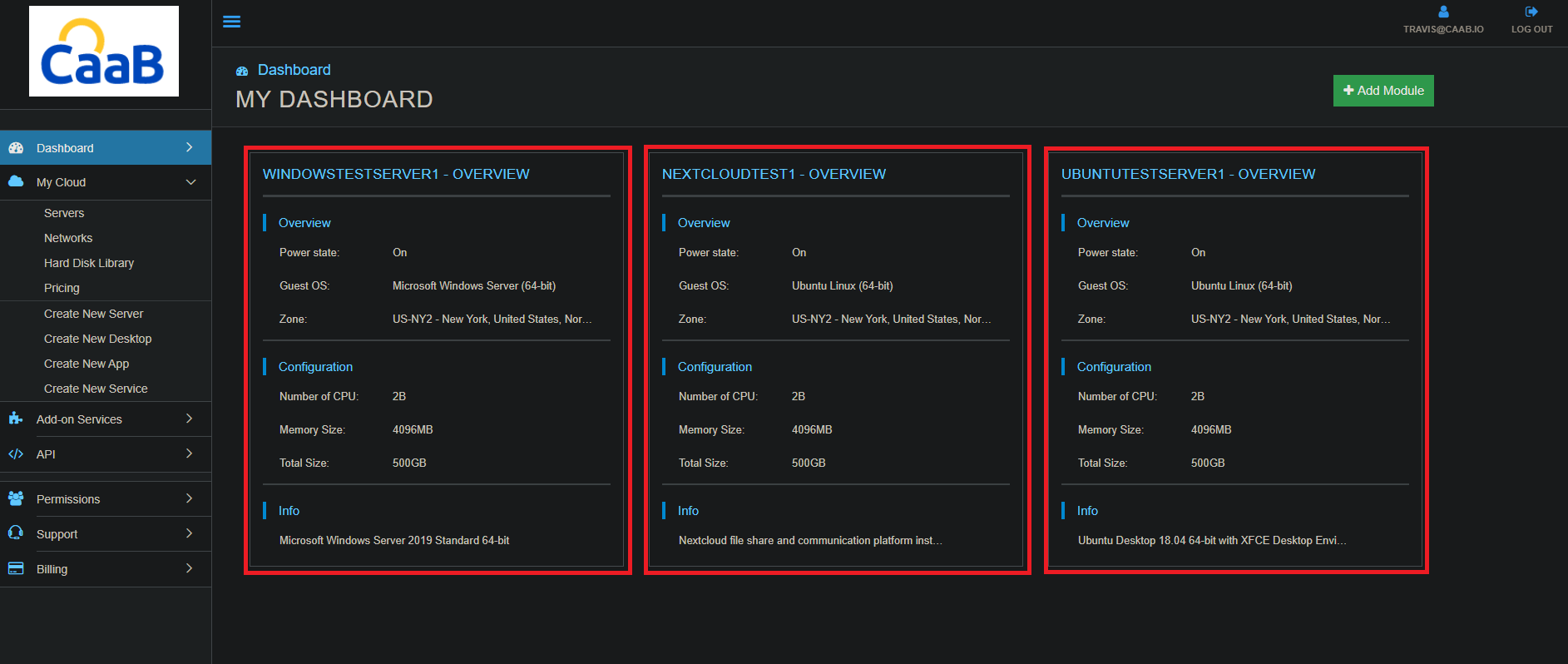Image resolution: width=1568 pixels, height=664 pixels.
Task: Click LOG OUT text
Action: (x=1531, y=29)
